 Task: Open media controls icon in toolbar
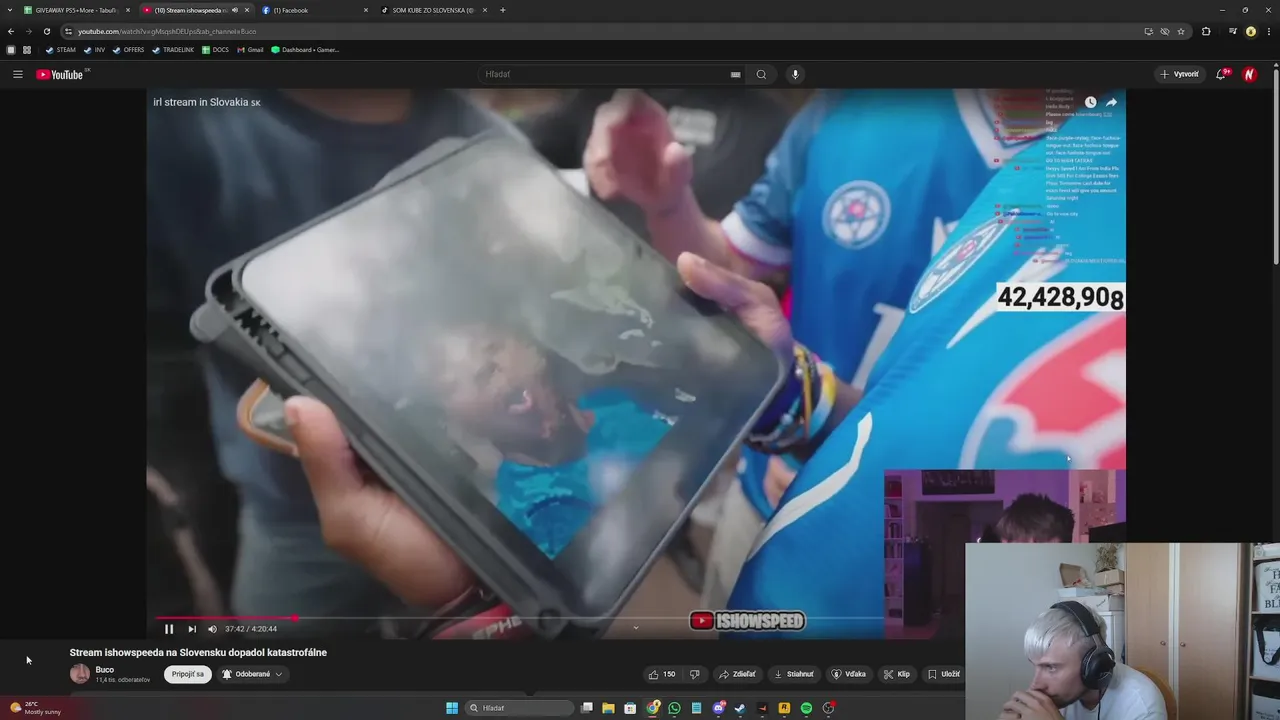tap(1233, 31)
